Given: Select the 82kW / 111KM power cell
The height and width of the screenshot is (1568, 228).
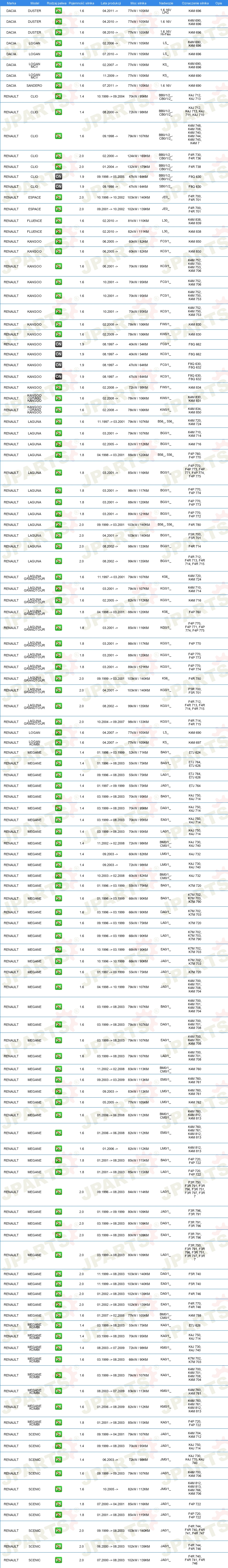Looking at the screenshot, I should pos(138,231).
